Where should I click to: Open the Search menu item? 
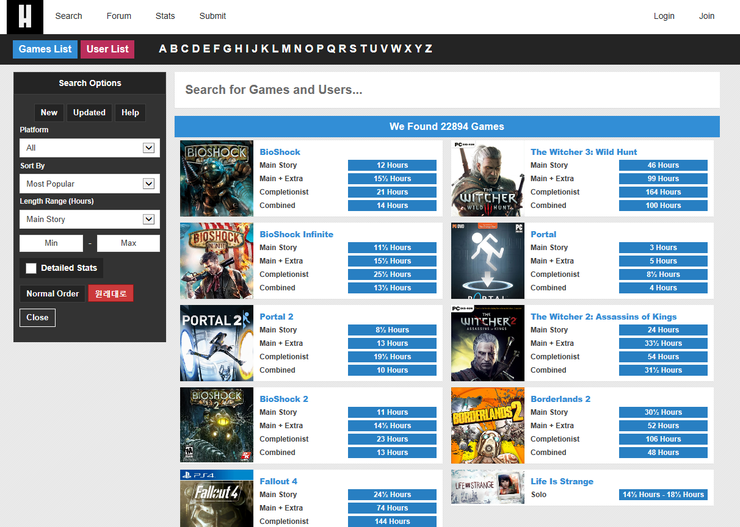68,16
